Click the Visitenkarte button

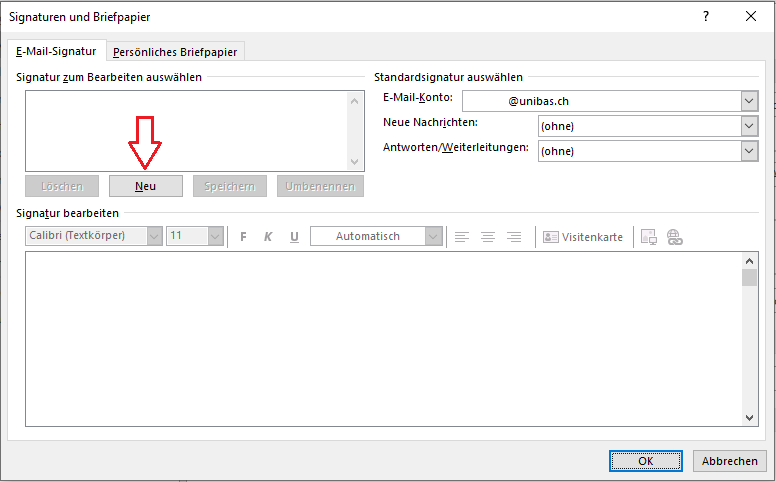pos(583,237)
